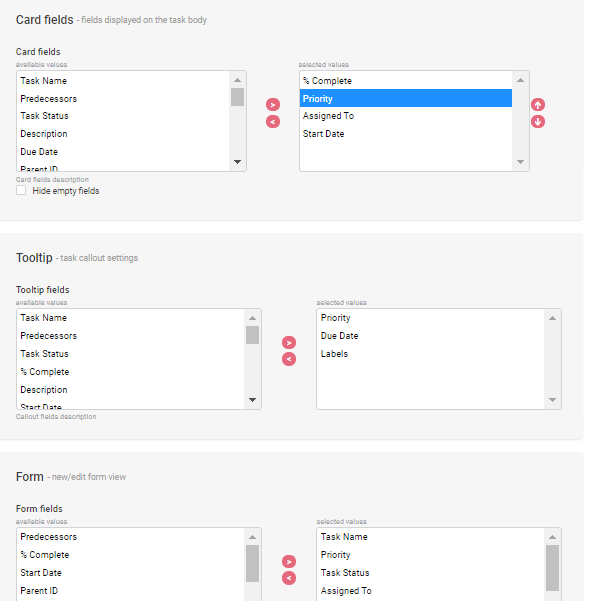This screenshot has width=589, height=601.
Task: Click the remove arrow between Card fields lists
Action: point(273,122)
